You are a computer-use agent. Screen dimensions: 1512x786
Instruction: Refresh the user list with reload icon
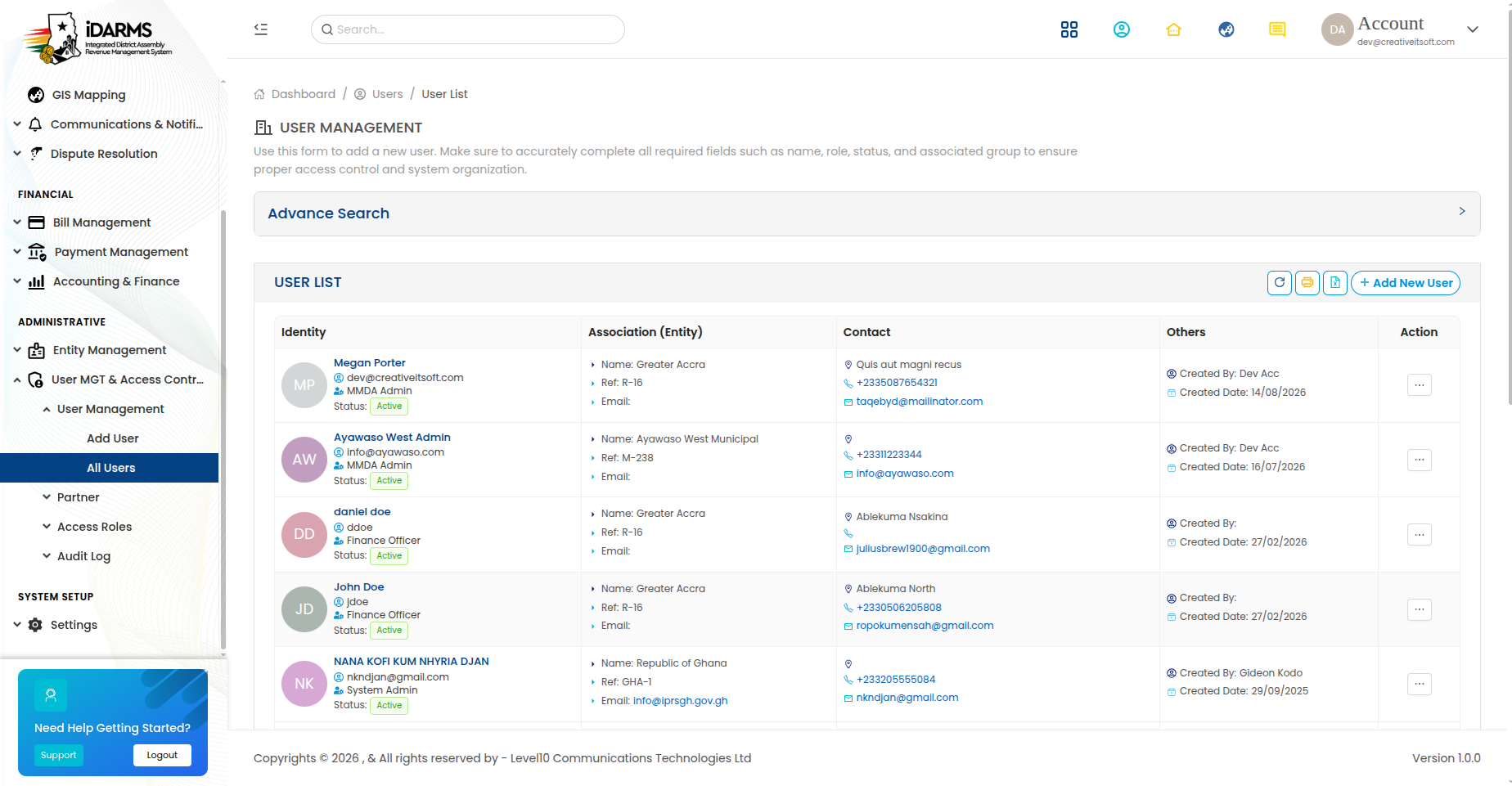pos(1280,283)
